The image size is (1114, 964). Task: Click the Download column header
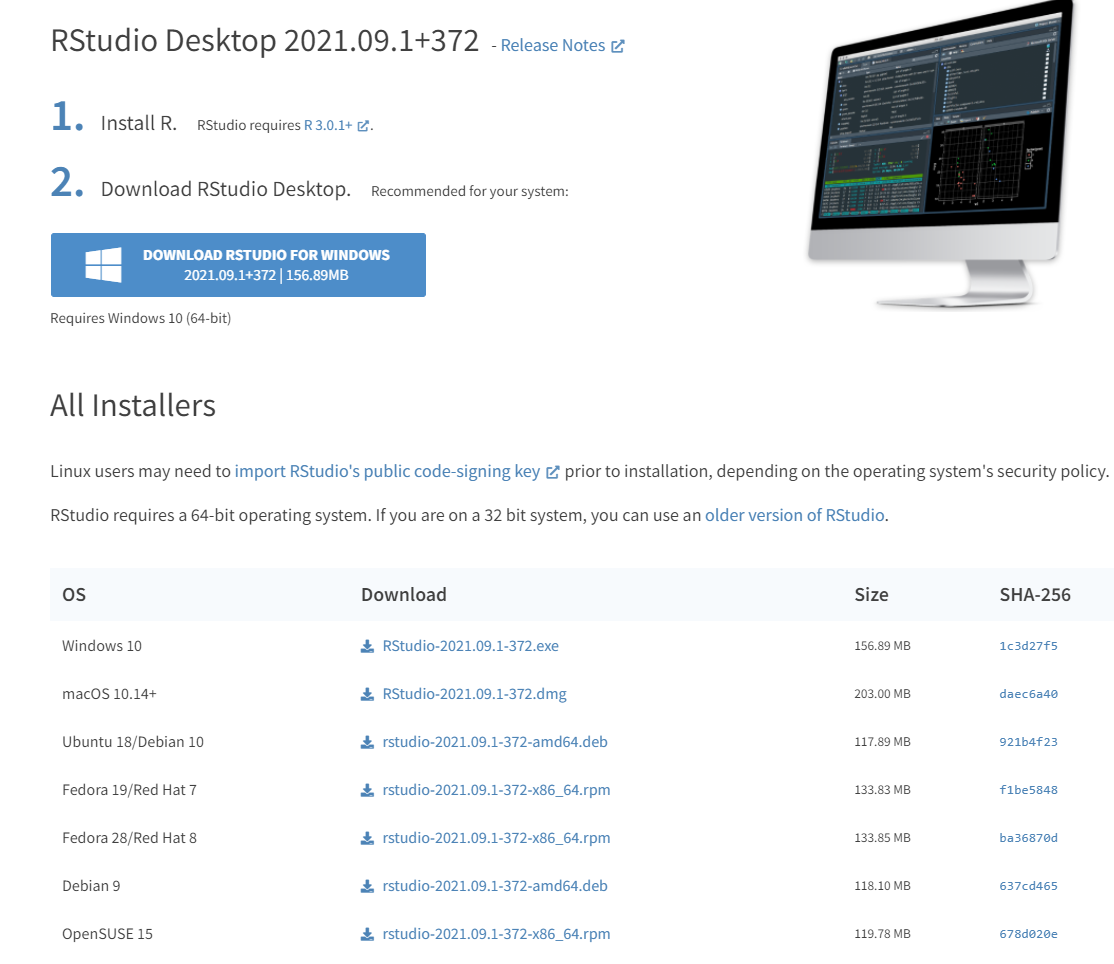point(404,595)
